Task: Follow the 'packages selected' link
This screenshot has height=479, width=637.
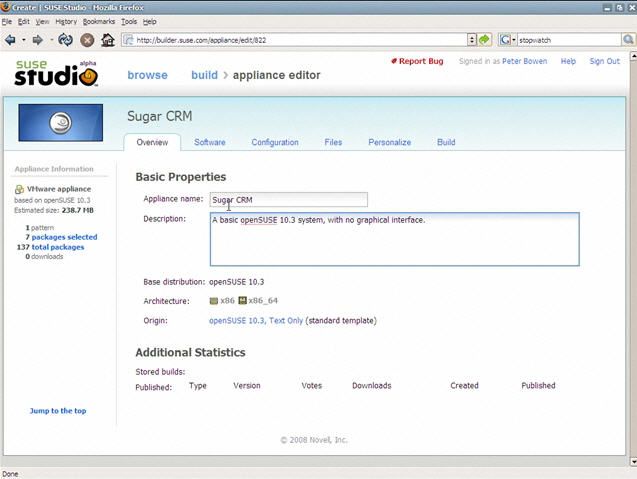Action: point(64,237)
